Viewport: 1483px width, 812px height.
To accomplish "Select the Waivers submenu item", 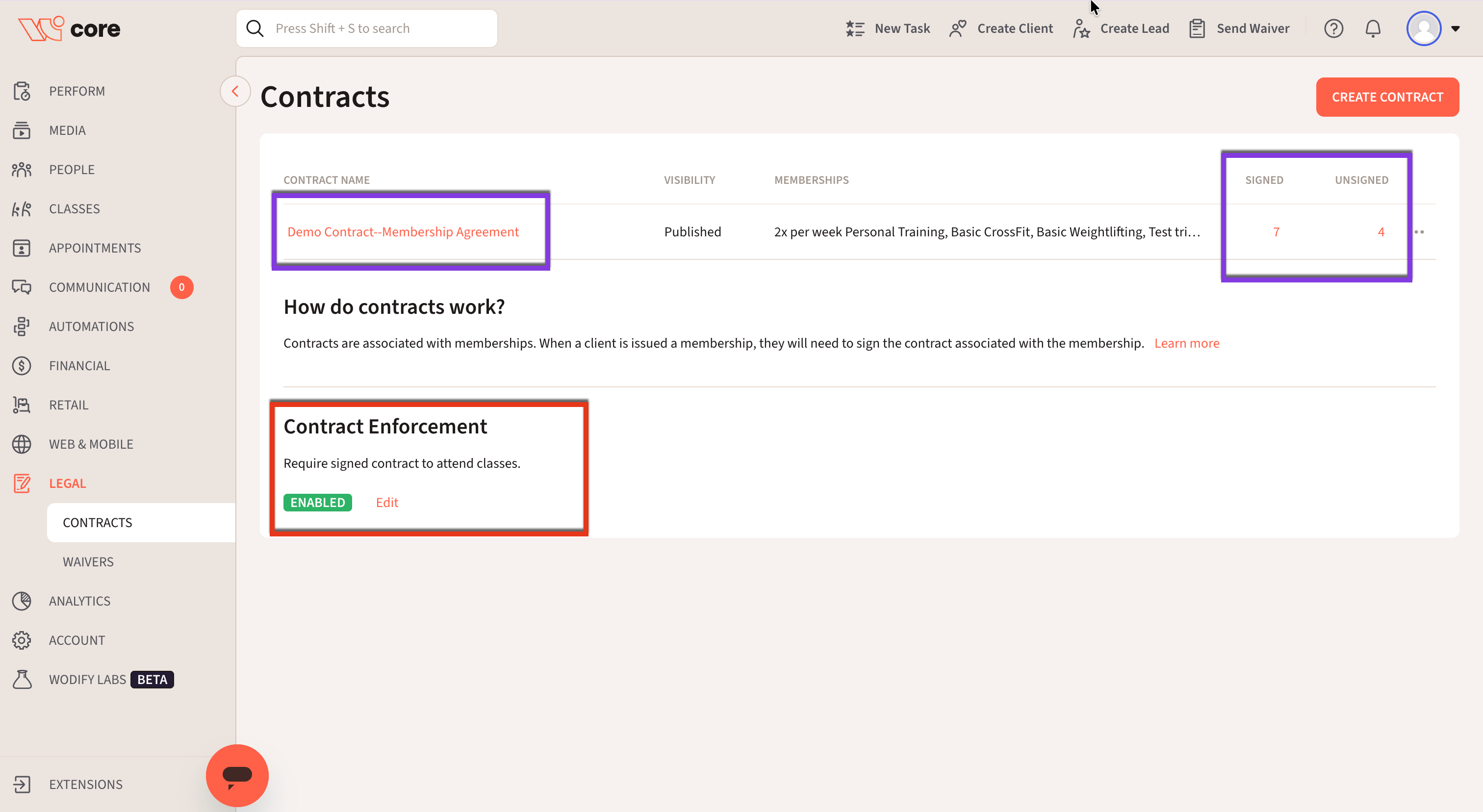I will coord(88,561).
